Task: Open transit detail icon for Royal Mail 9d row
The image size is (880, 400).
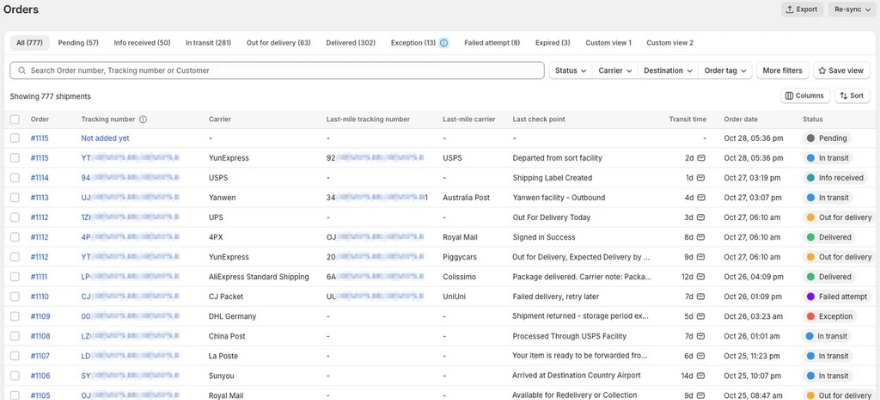Action: [x=701, y=396]
